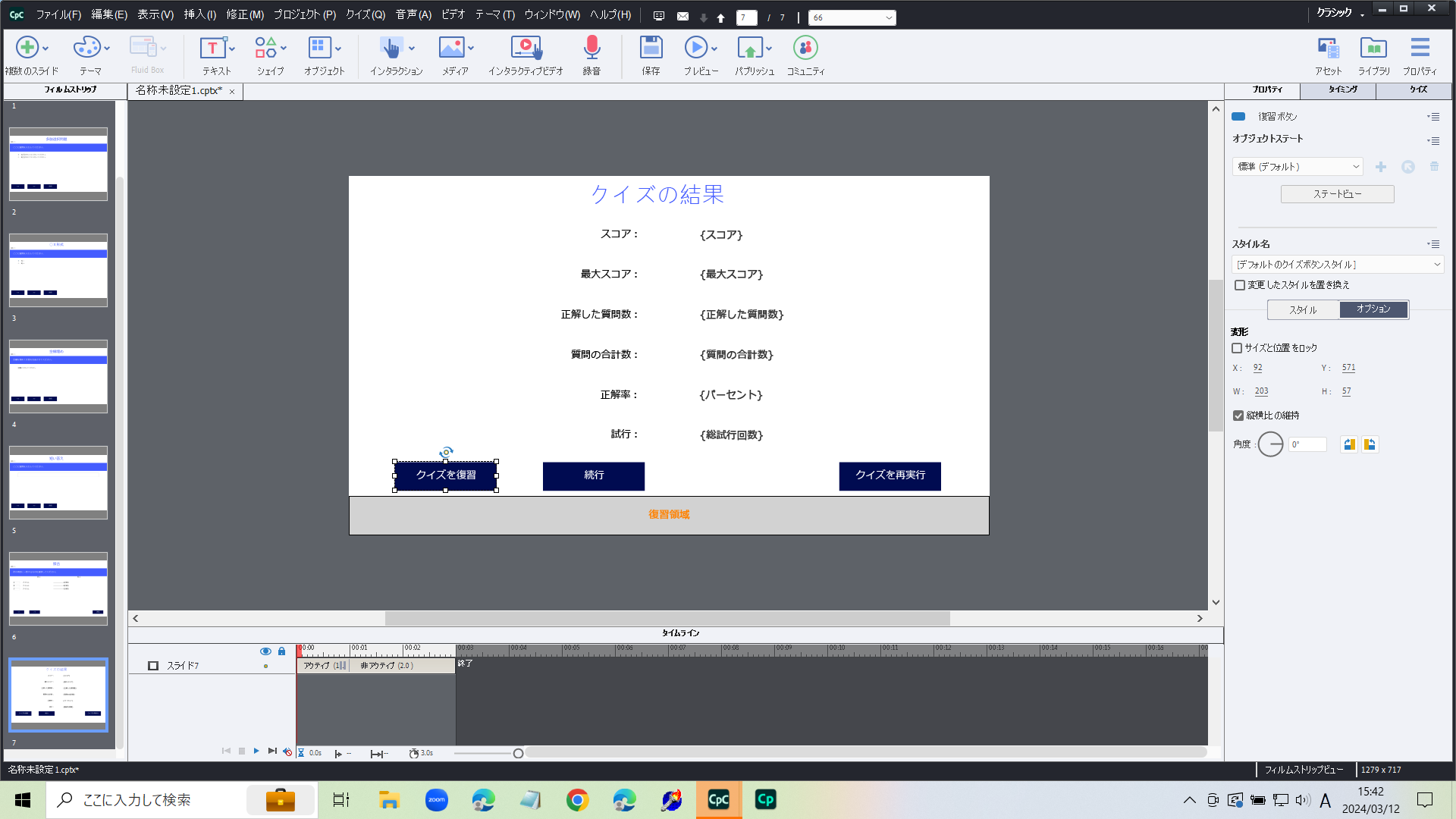This screenshot has height=819, width=1456.
Task: Click the ステートビュー button
Action: 1337,193
